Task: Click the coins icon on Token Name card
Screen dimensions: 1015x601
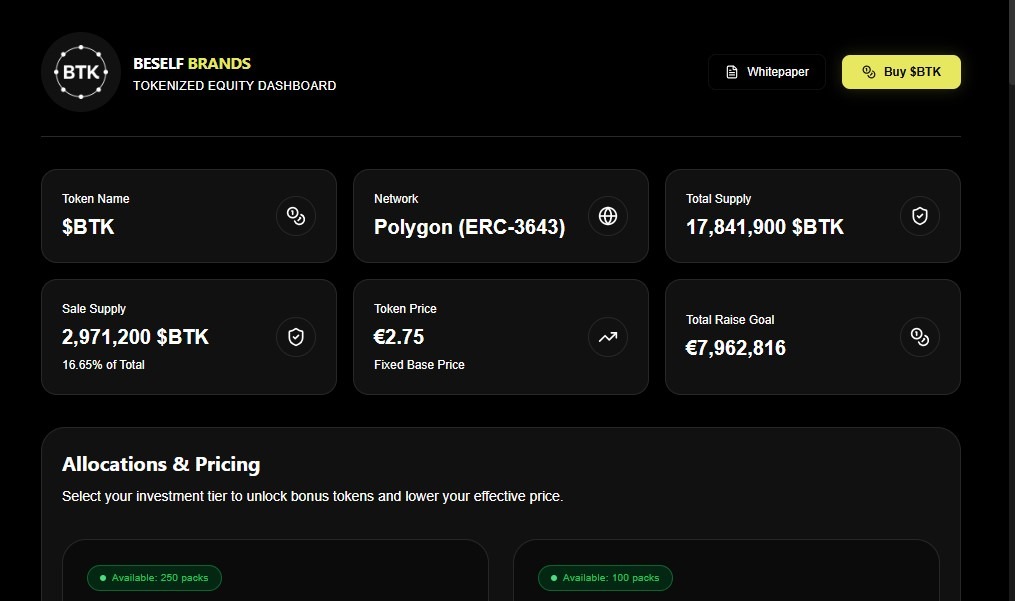Action: click(296, 216)
